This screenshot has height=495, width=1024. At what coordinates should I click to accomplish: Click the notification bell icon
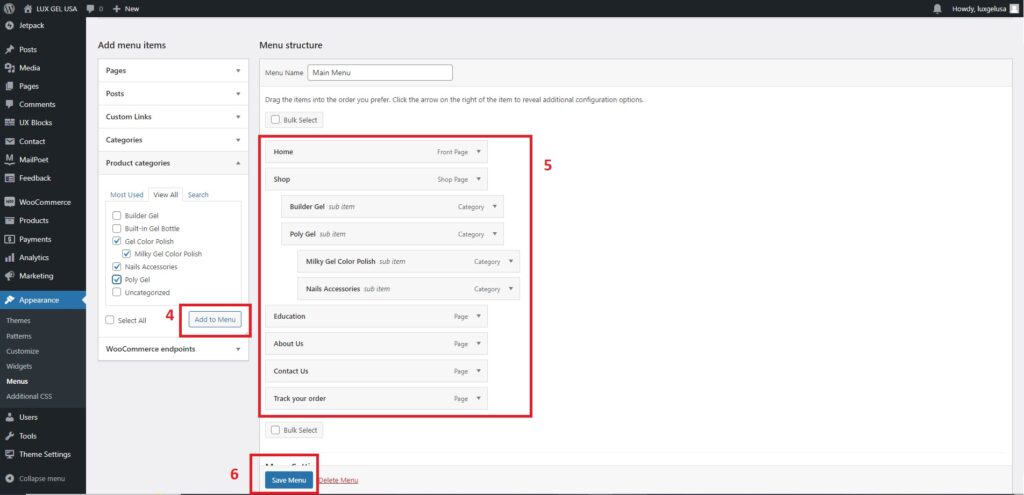tap(937, 8)
